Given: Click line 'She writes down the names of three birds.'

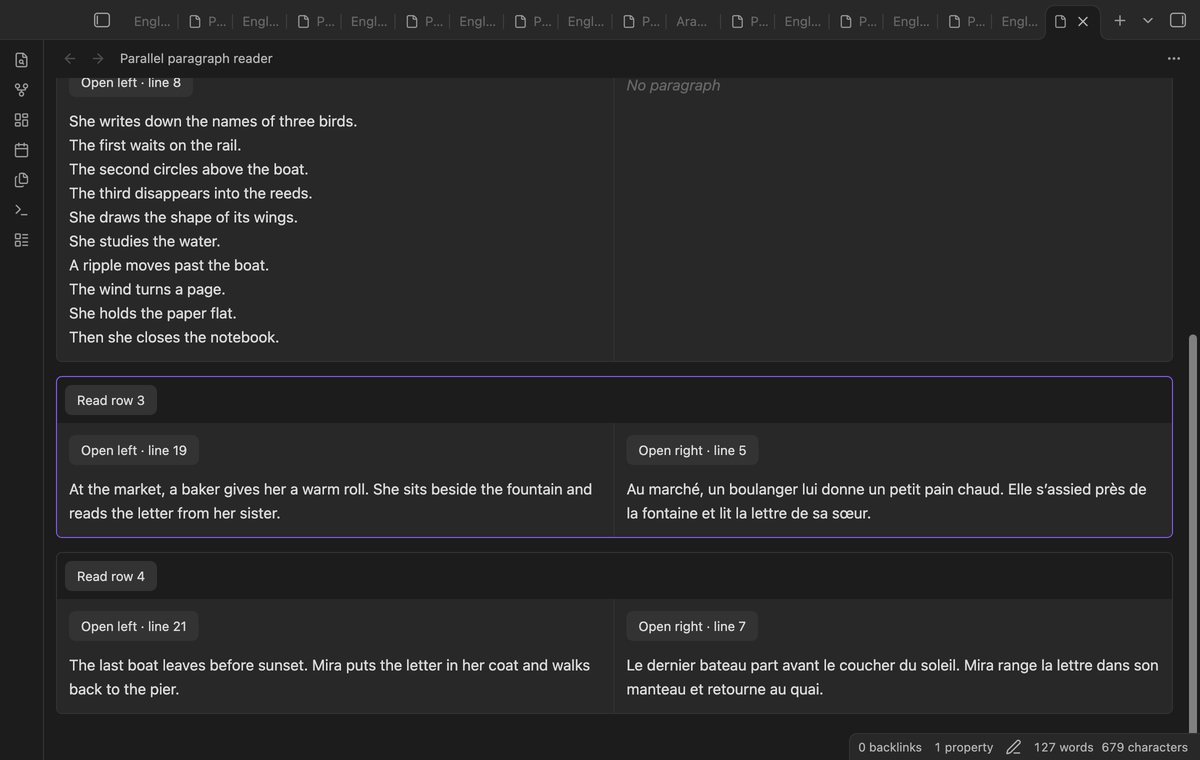Looking at the screenshot, I should coord(213,121).
